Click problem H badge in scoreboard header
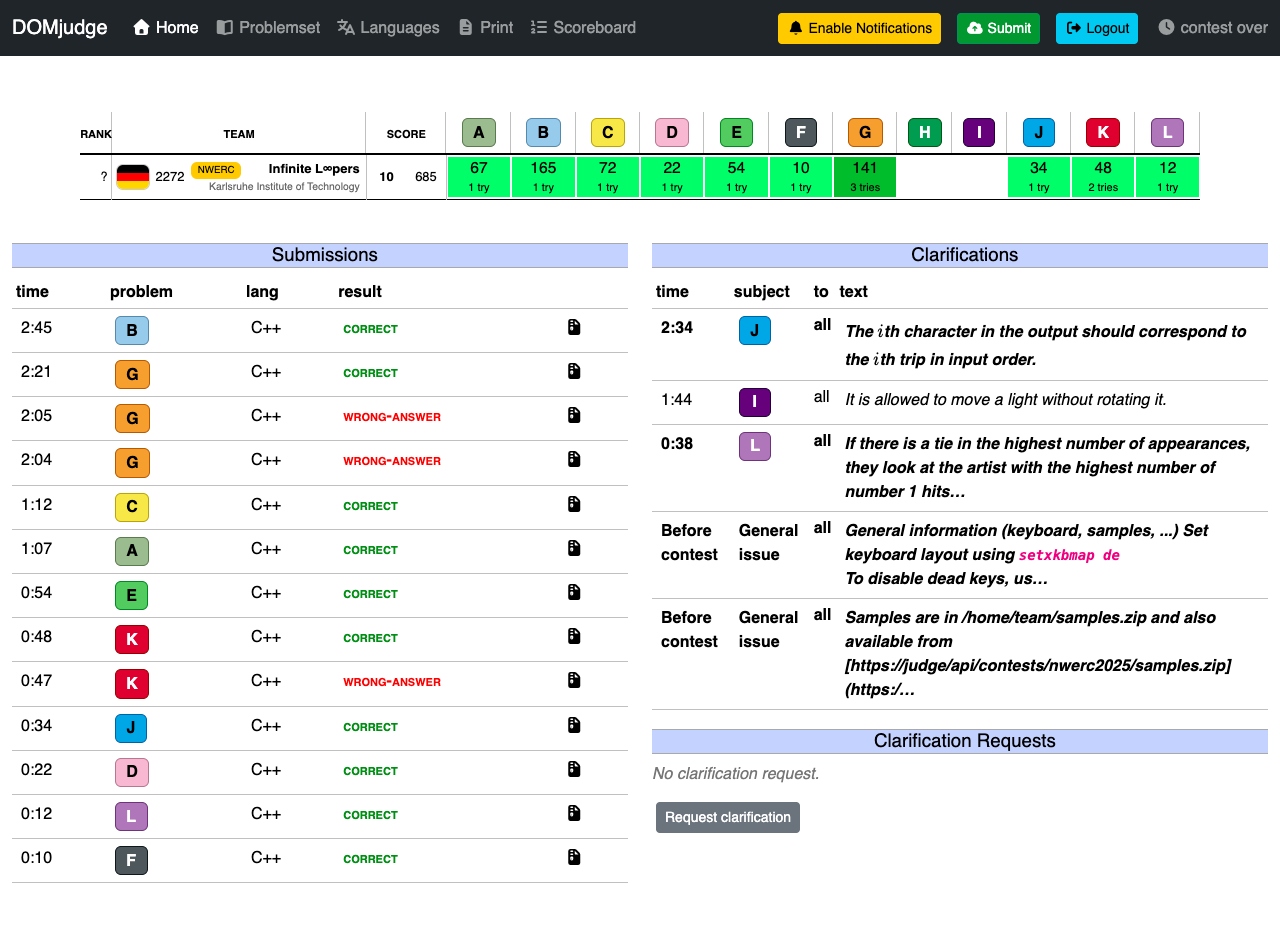 925,133
